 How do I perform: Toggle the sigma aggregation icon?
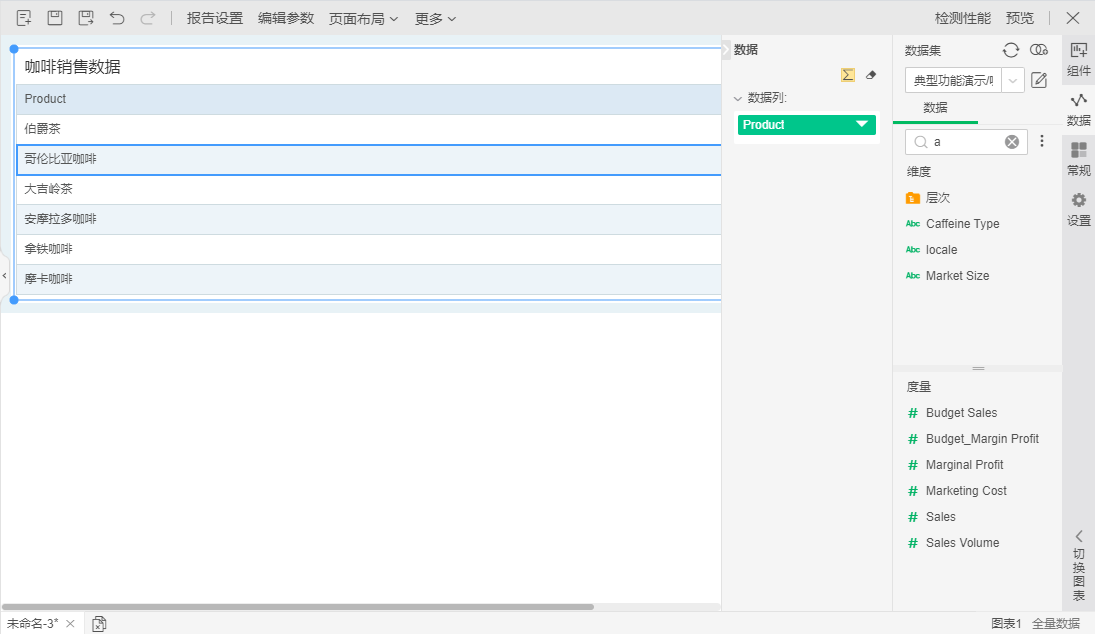848,75
